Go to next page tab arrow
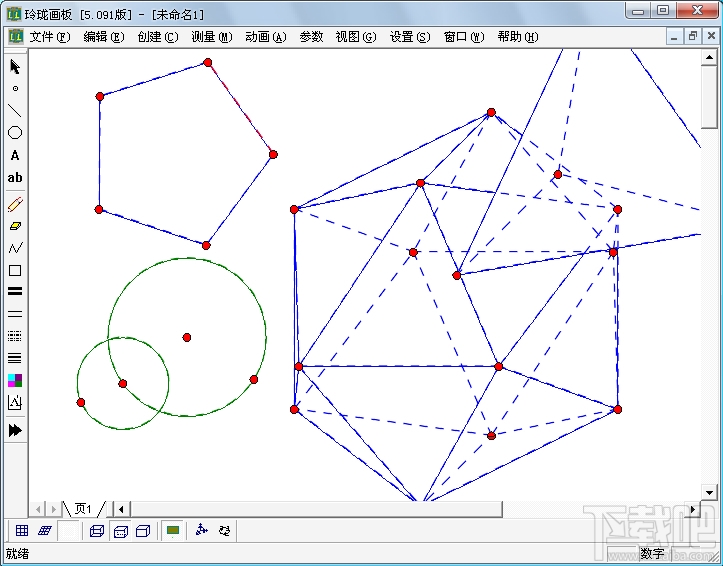This screenshot has height=566, width=723. [x=53, y=509]
